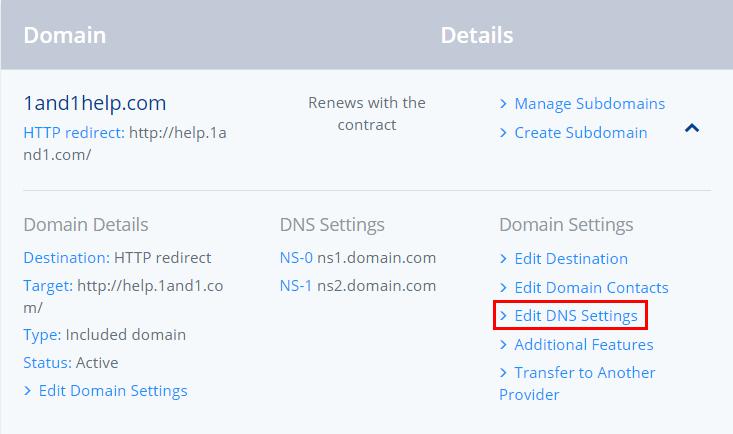The height and width of the screenshot is (434, 733).
Task: Click Create Subdomain link
Action: [x=581, y=133]
